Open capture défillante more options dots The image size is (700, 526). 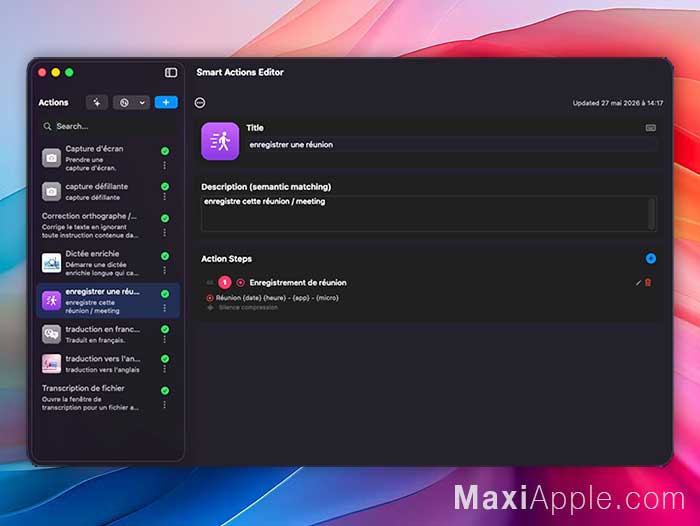tap(165, 196)
